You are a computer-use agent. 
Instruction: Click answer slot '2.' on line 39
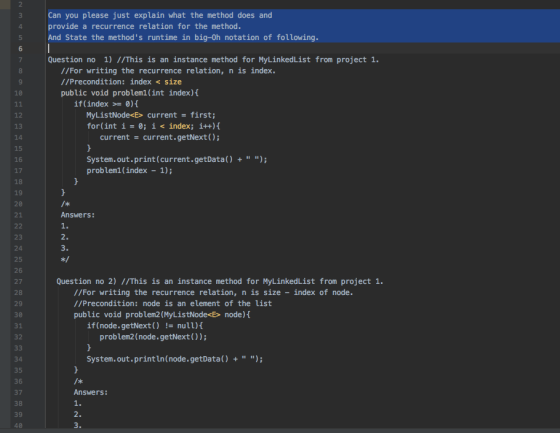tap(78, 414)
